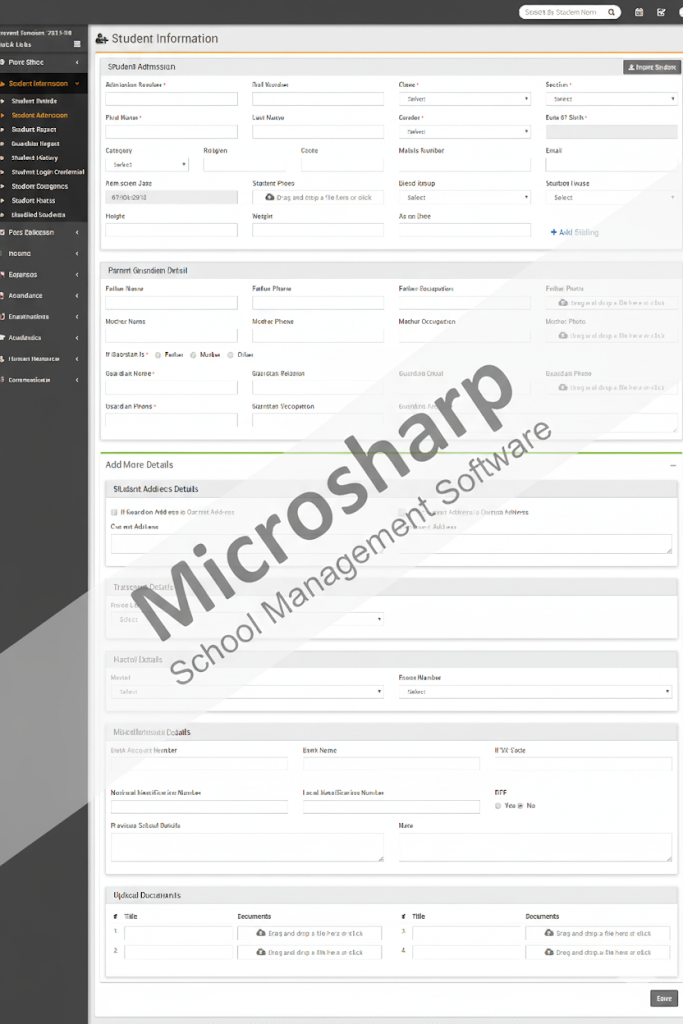Screen dimensions: 683x1024
Task: Open the Class dropdown
Action: click(x=464, y=99)
